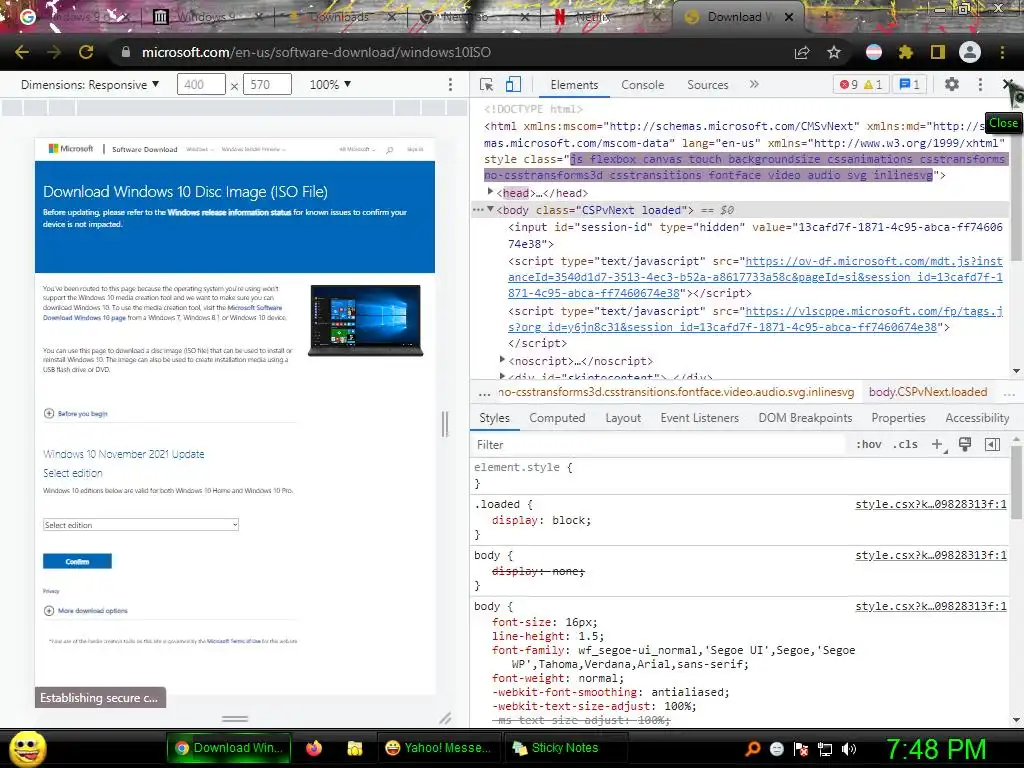Viewport: 1024px width, 768px height.
Task: Open the Properties tab
Action: (898, 418)
